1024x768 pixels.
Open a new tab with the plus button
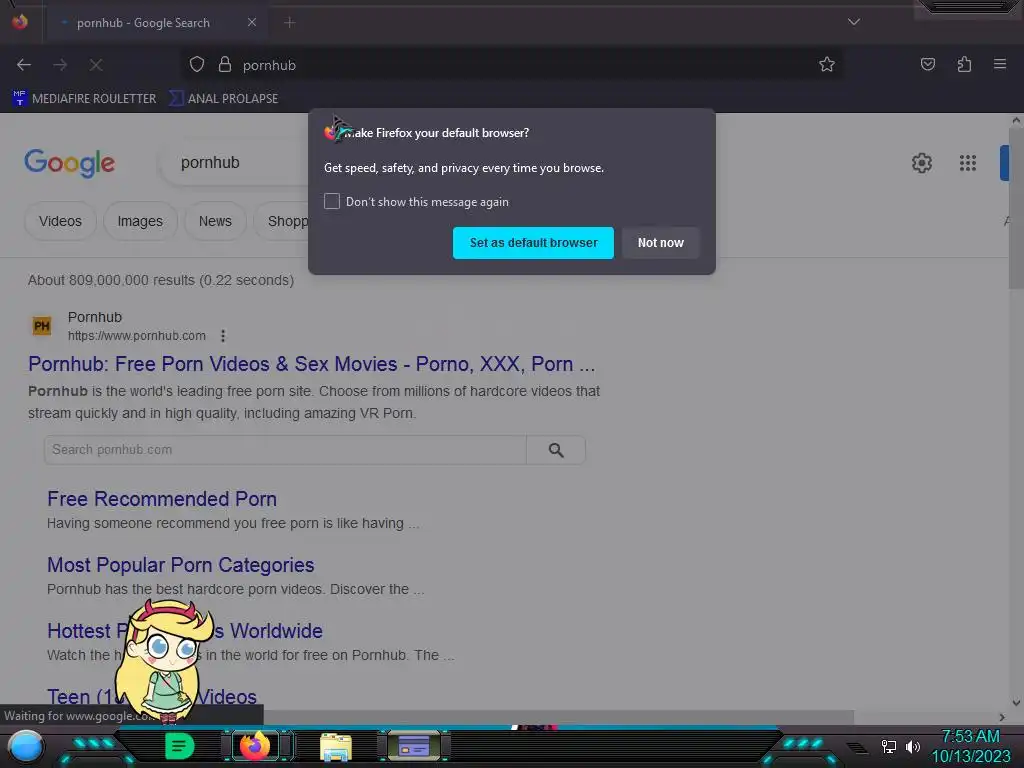[x=289, y=23]
